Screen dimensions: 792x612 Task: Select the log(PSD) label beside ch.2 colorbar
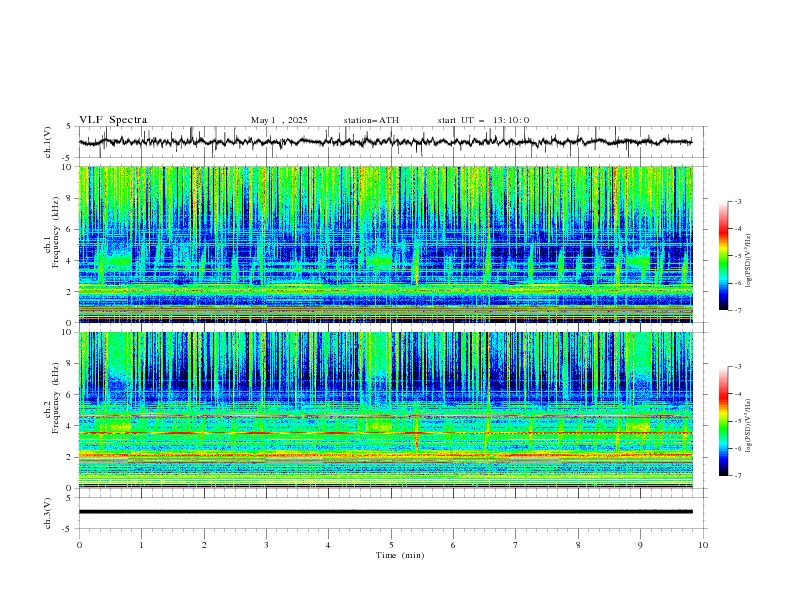tap(749, 425)
